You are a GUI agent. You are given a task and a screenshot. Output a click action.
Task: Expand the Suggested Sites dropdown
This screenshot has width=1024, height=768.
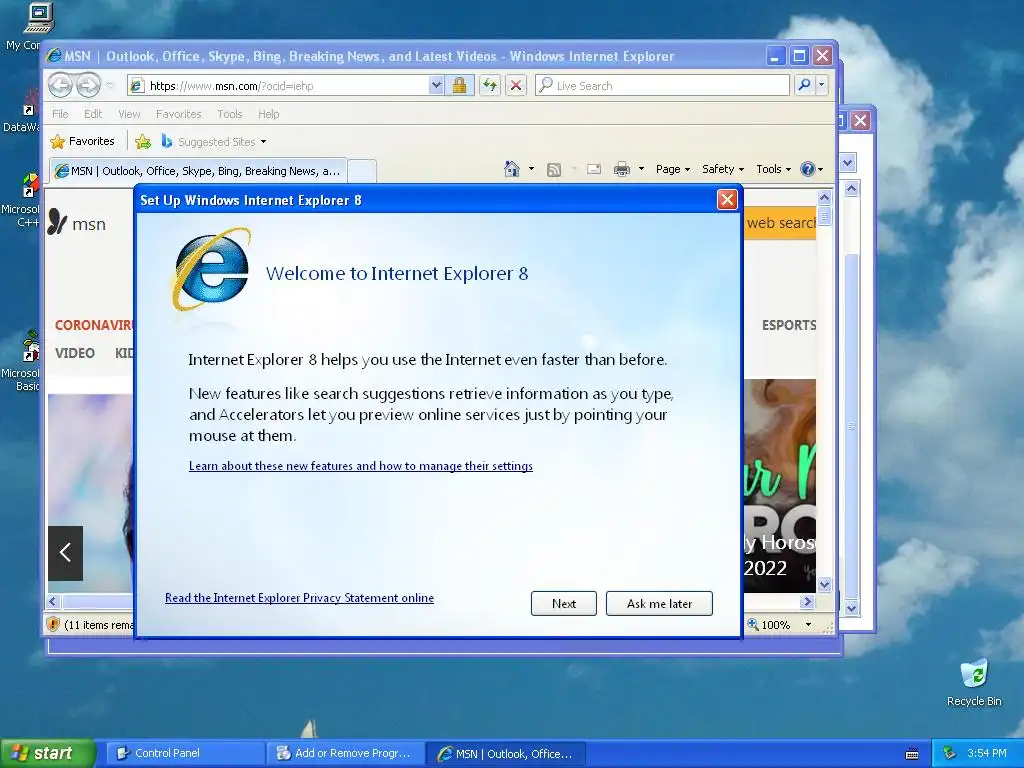point(263,142)
